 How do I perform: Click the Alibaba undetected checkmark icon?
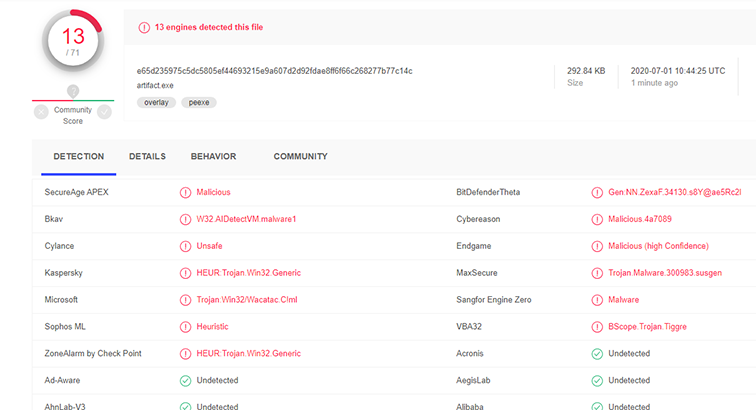[597, 407]
